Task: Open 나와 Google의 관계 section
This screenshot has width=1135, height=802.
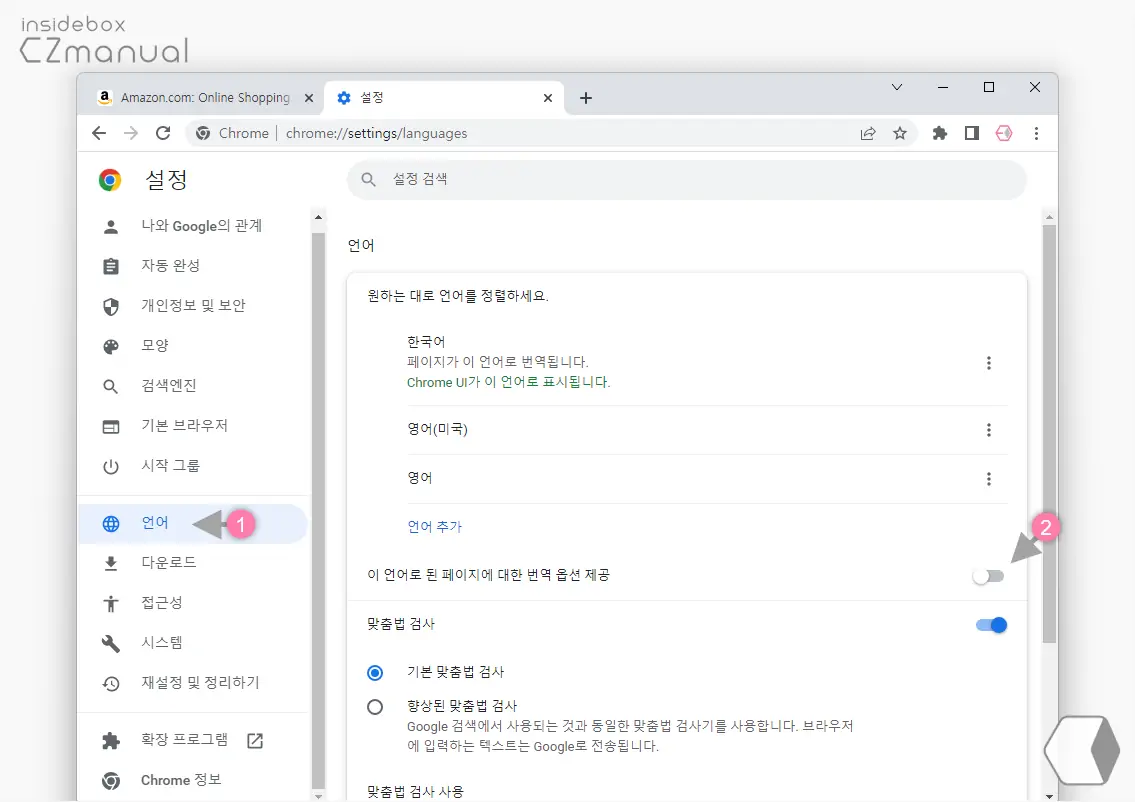Action: [193, 226]
